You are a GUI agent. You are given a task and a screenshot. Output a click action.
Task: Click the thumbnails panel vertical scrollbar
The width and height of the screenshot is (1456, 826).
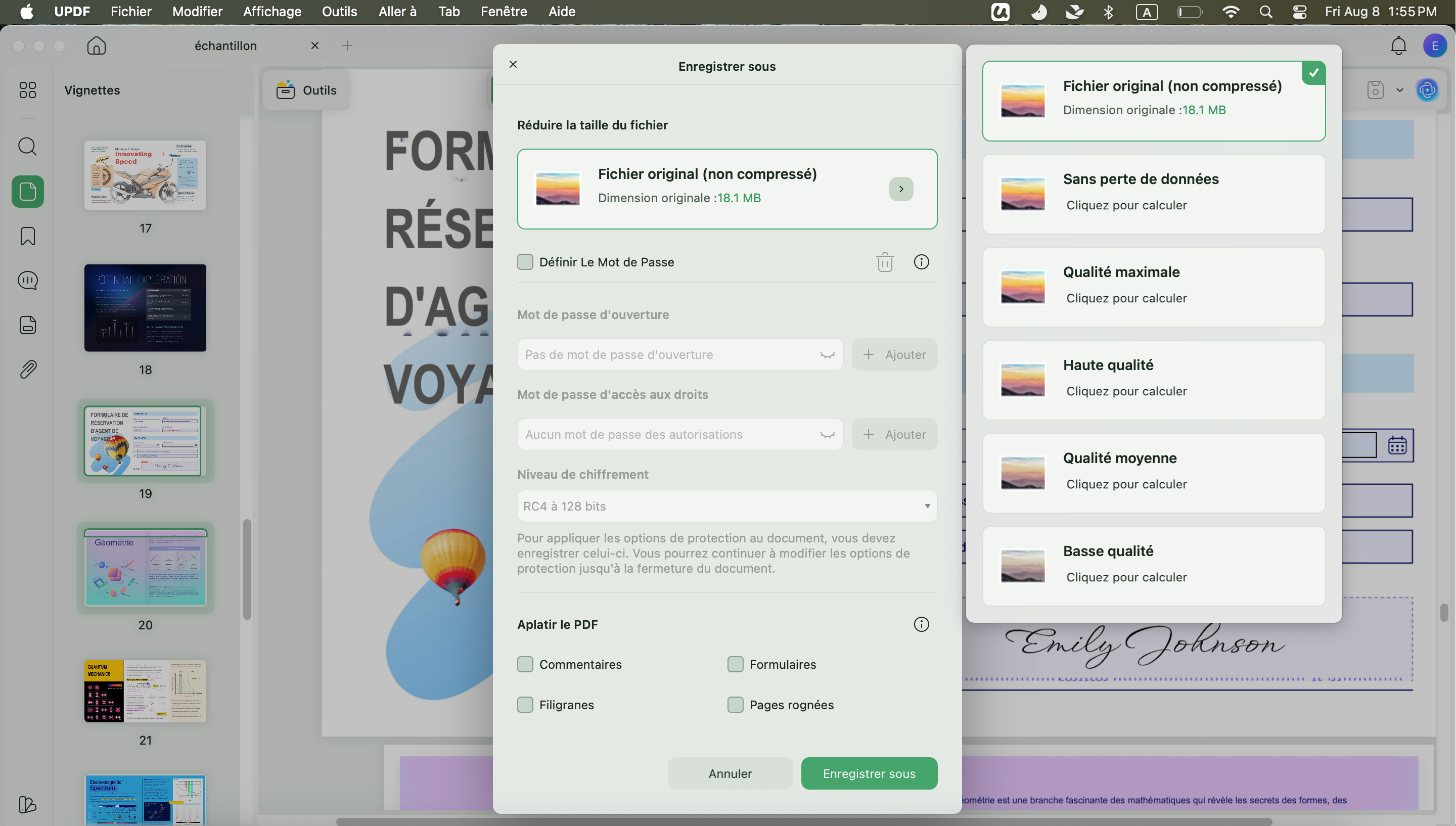coord(247,569)
